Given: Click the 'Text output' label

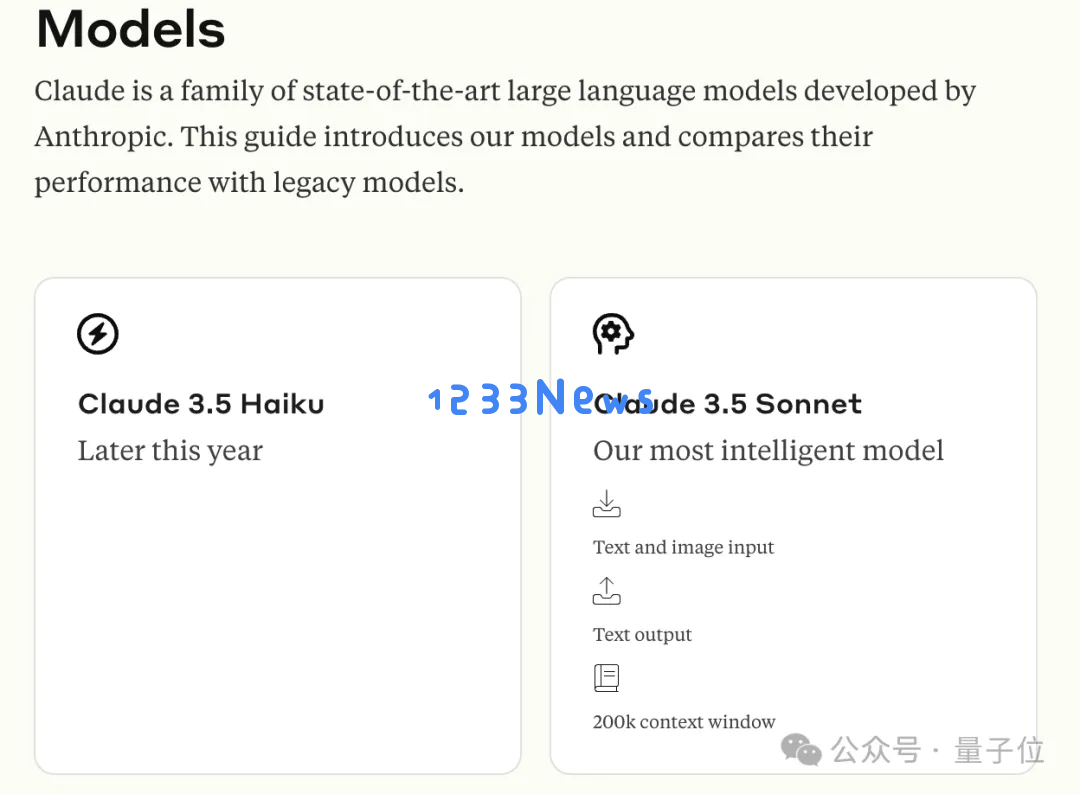Looking at the screenshot, I should click(x=642, y=634).
